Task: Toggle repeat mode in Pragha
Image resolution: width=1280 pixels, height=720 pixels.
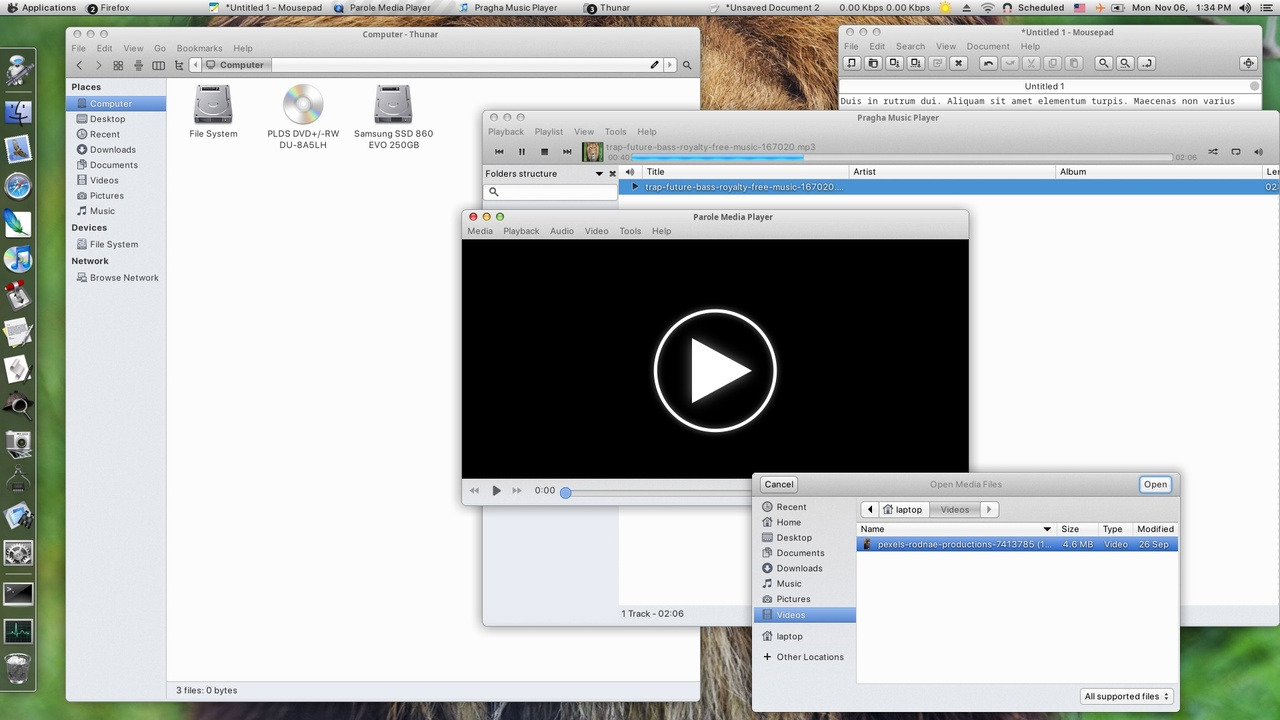Action: pos(1236,152)
